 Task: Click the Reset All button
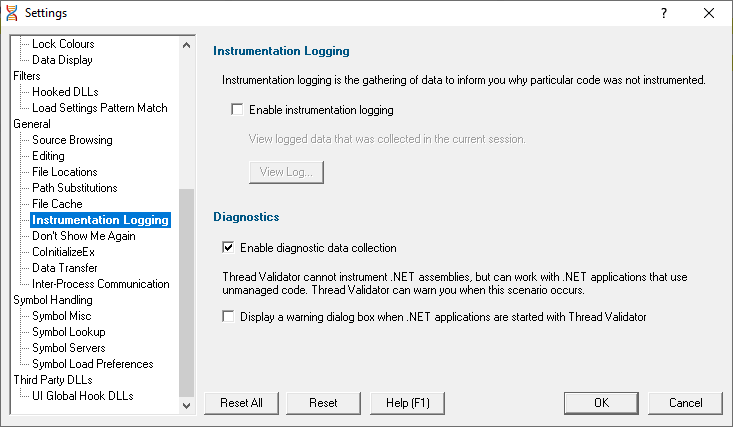point(241,403)
